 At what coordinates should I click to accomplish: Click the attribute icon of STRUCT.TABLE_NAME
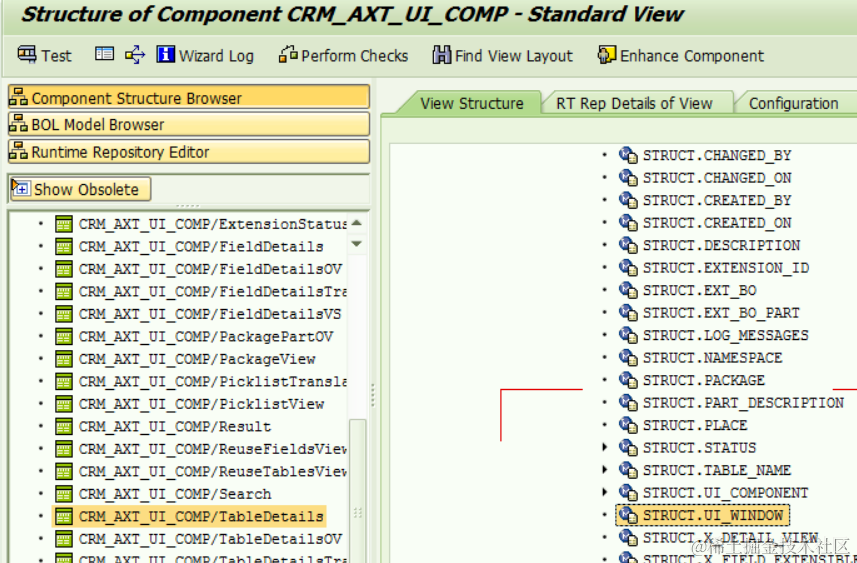tap(628, 470)
